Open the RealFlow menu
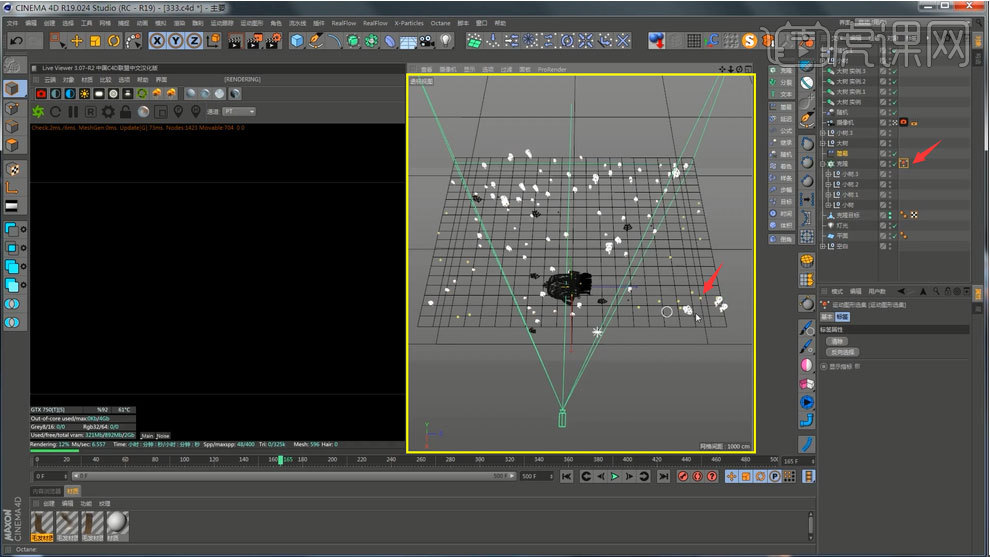This screenshot has height=557, width=990. [x=343, y=22]
